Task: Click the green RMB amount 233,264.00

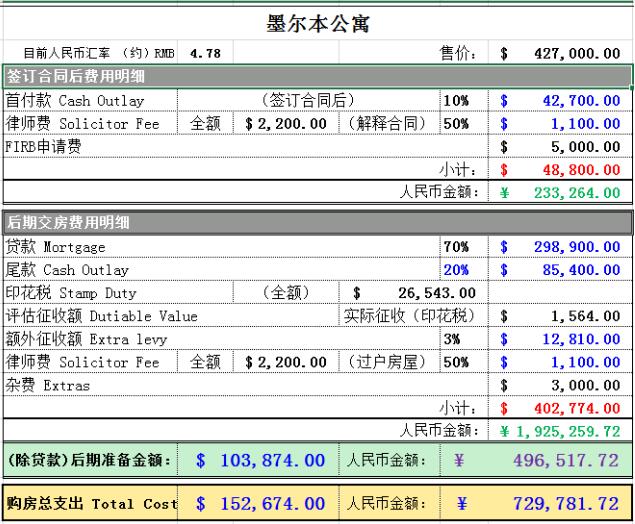Action: (576, 193)
